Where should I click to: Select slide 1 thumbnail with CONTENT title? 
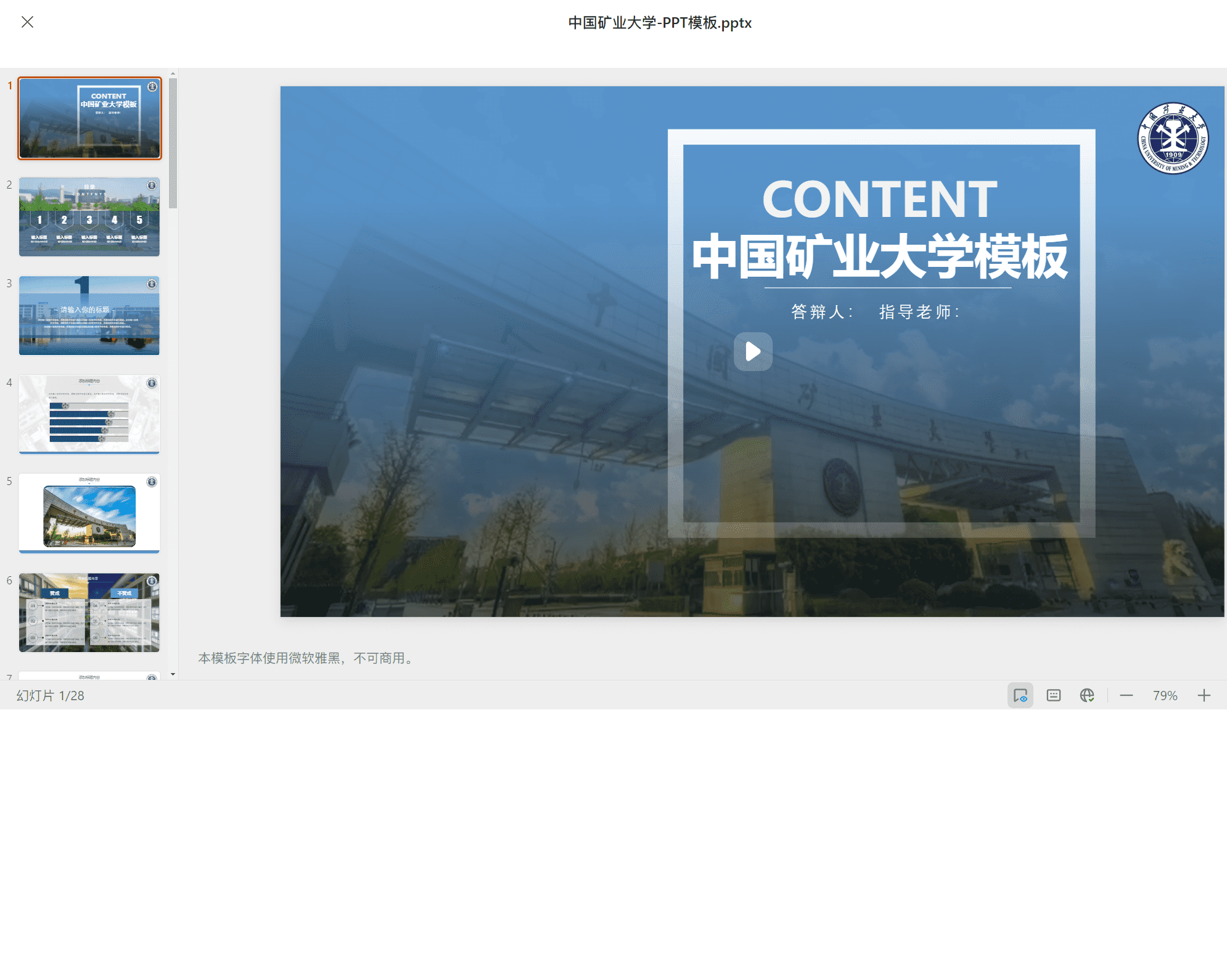click(x=89, y=118)
